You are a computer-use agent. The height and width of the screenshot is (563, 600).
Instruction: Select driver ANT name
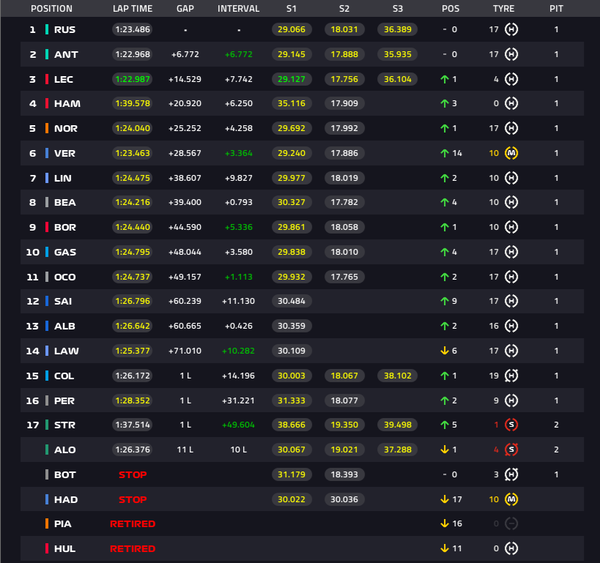click(x=66, y=54)
